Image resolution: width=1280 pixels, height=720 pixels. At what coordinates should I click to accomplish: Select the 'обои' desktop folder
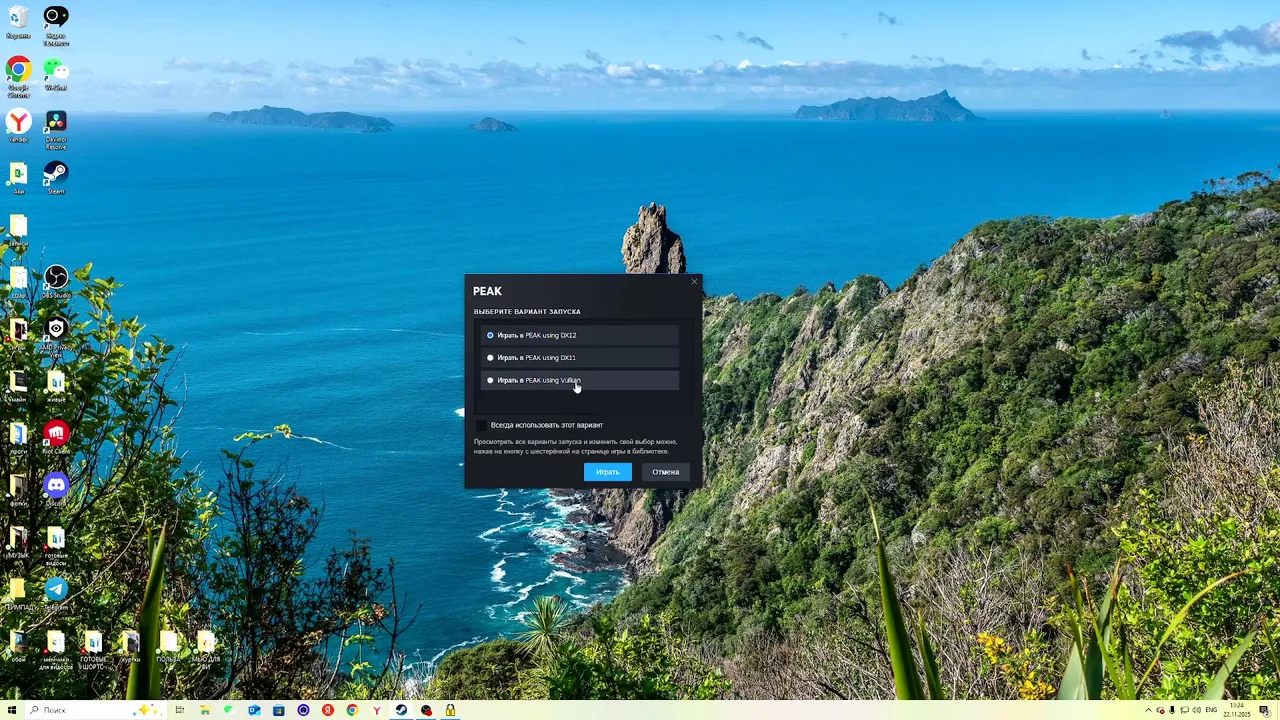point(18,646)
